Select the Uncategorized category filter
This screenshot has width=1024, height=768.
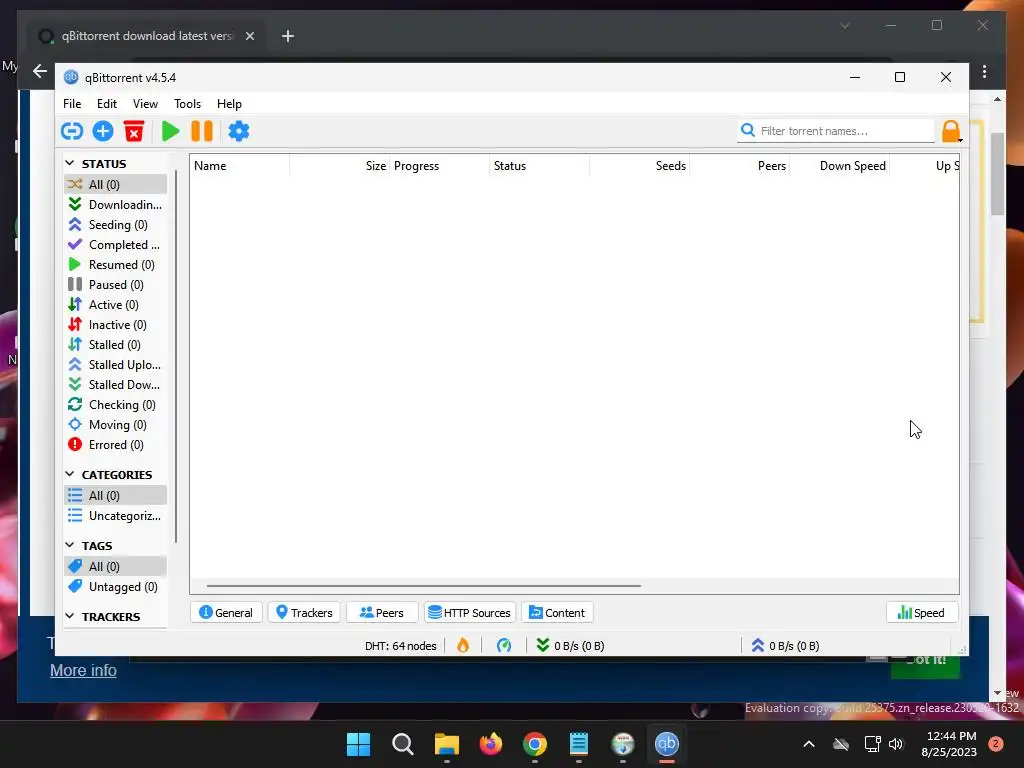point(116,516)
